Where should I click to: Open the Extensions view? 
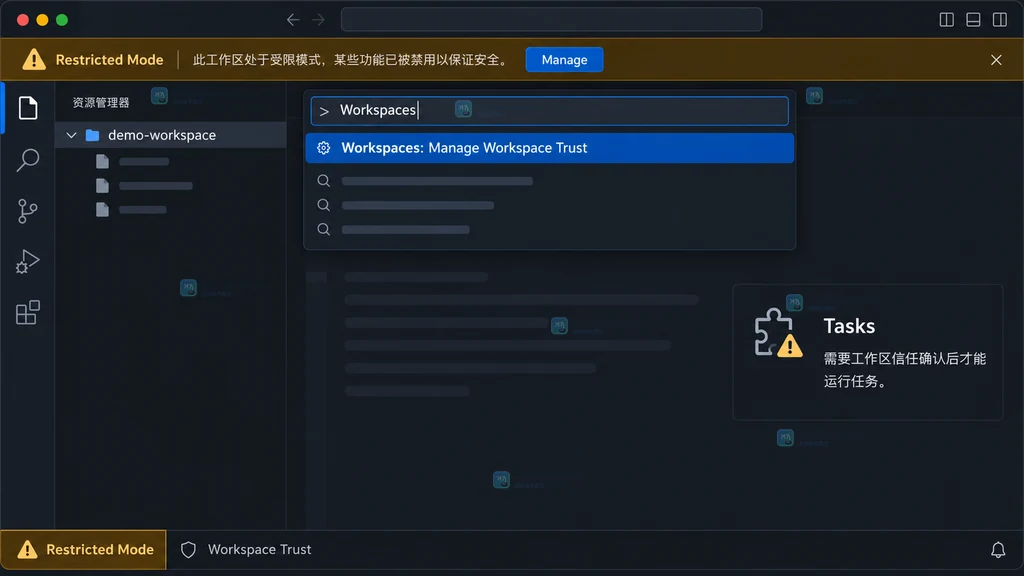[27, 313]
